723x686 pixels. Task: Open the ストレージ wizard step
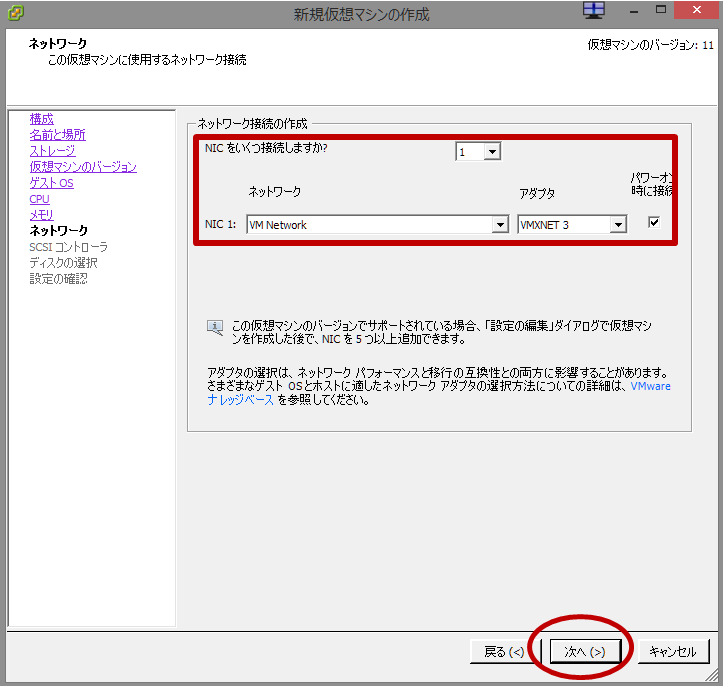[52, 151]
